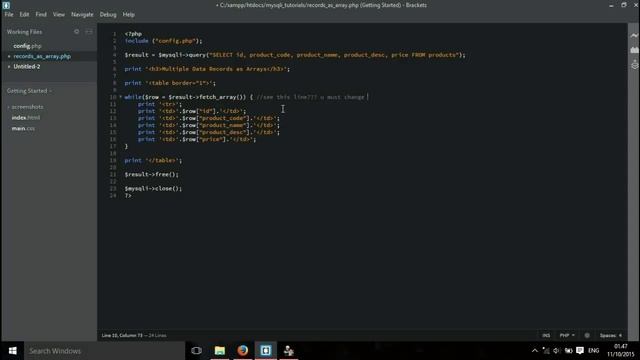The width and height of the screenshot is (640, 360).
Task: Open network tray icon
Action: point(546,351)
